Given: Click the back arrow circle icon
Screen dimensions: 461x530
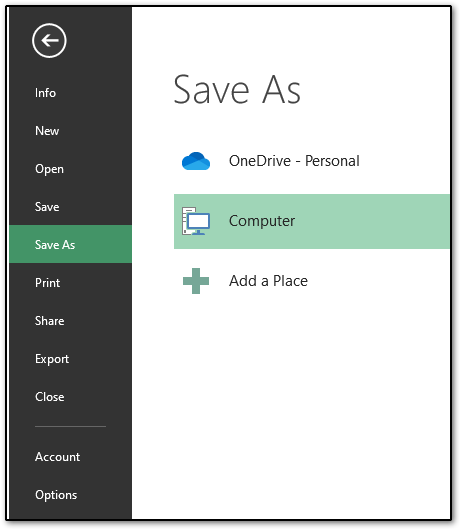Looking at the screenshot, I should (x=49, y=41).
